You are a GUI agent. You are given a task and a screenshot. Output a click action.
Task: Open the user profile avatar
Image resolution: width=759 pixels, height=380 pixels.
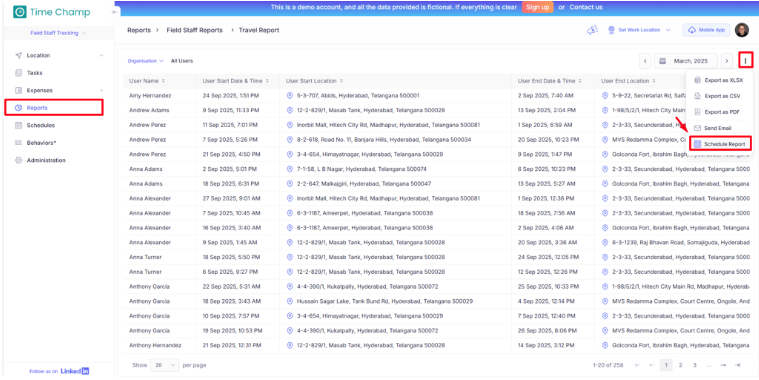742,30
